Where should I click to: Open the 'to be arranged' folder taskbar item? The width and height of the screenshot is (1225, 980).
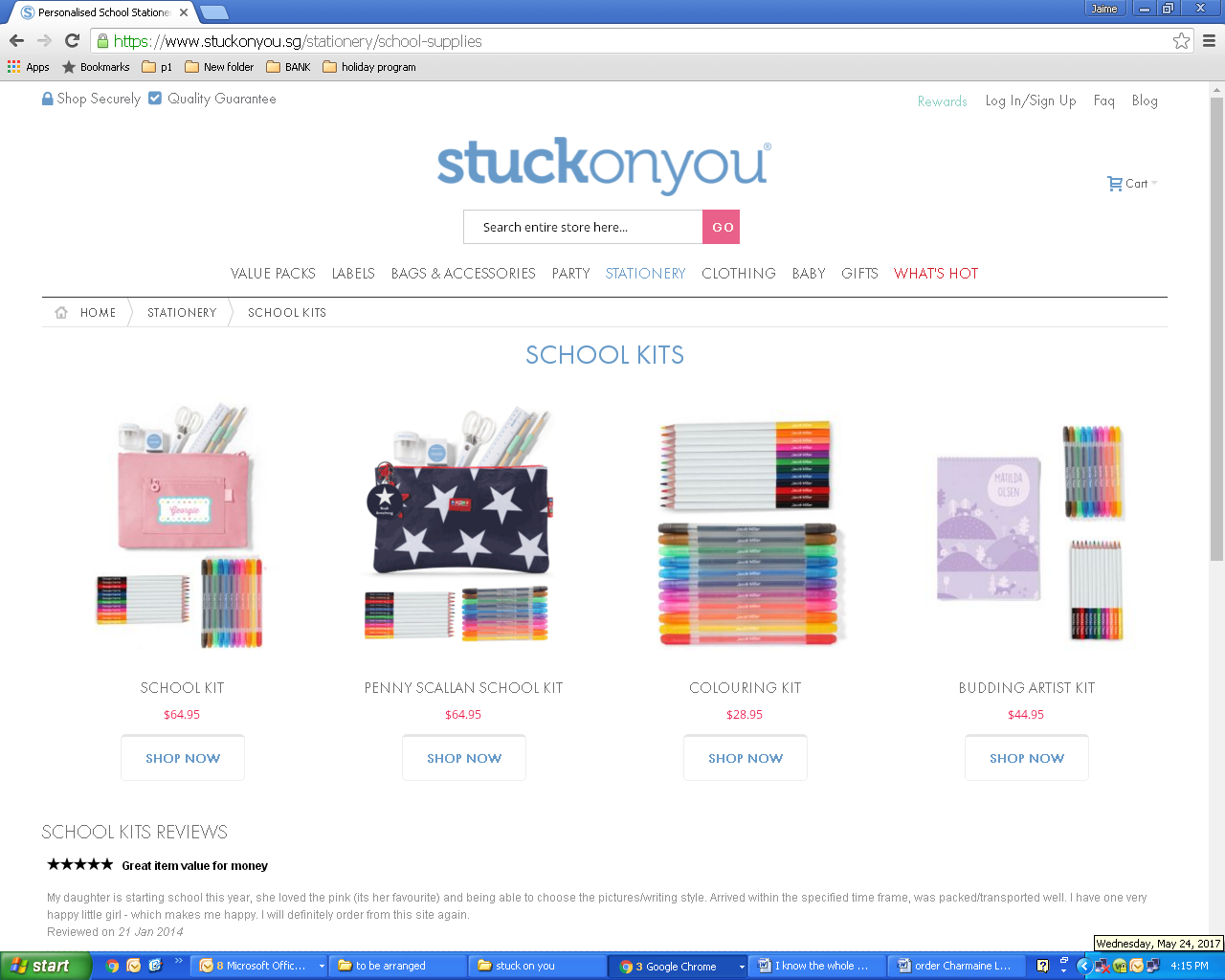click(x=398, y=966)
